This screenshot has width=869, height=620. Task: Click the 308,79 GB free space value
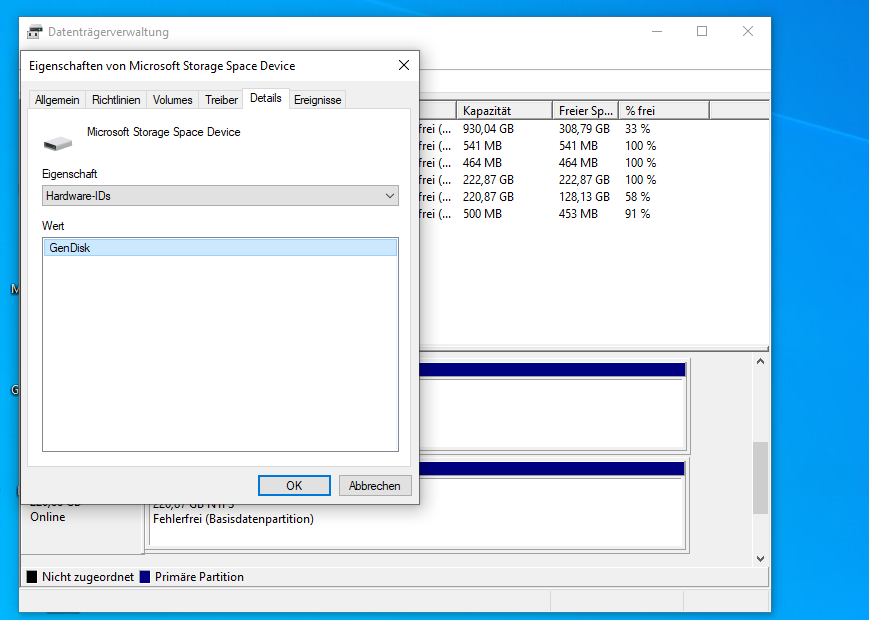click(584, 129)
